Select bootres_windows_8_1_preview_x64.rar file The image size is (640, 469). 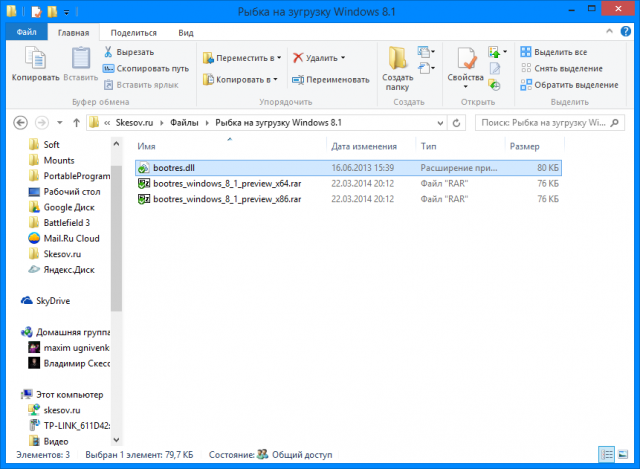pos(348,183)
